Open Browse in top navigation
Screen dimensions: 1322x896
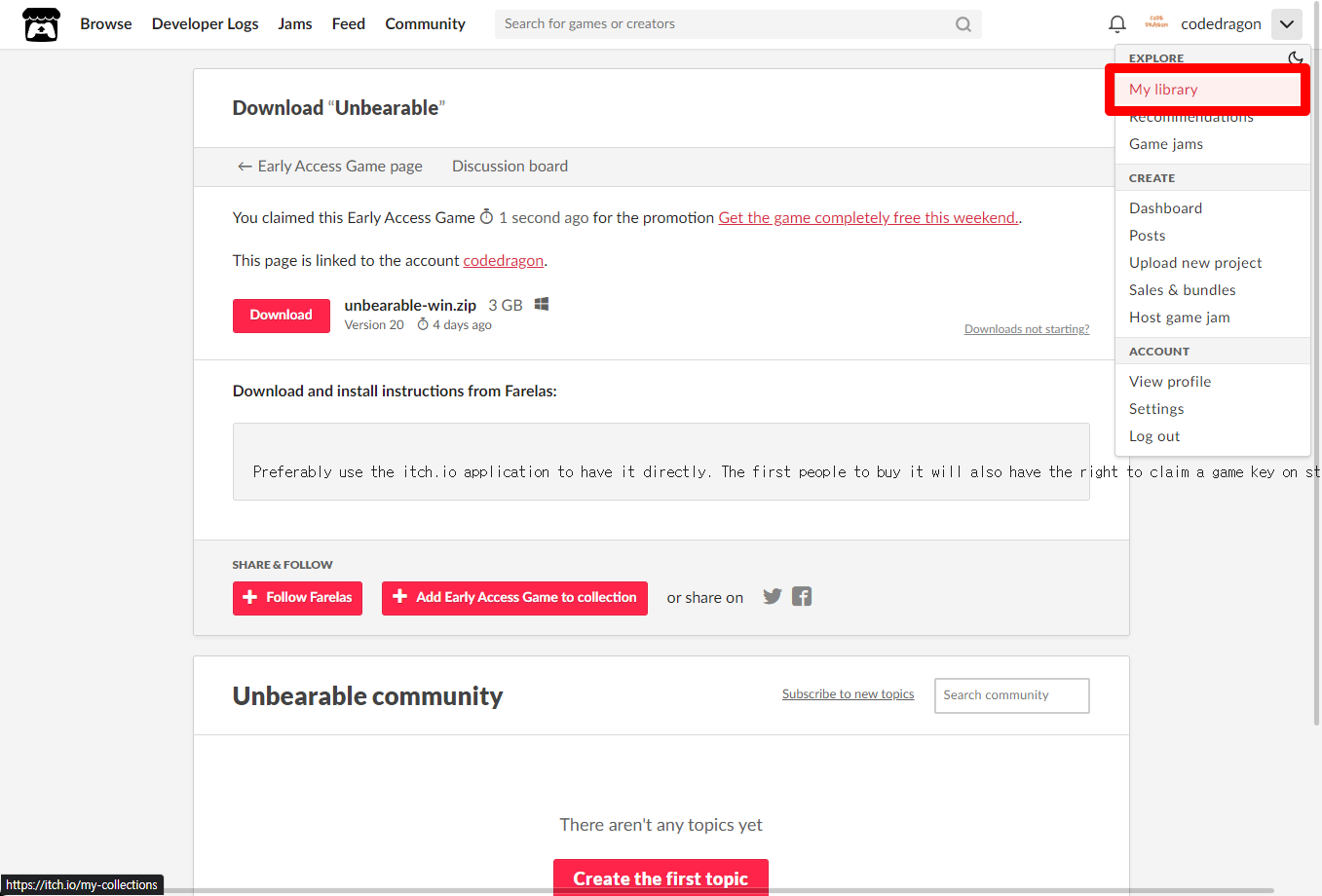(106, 24)
